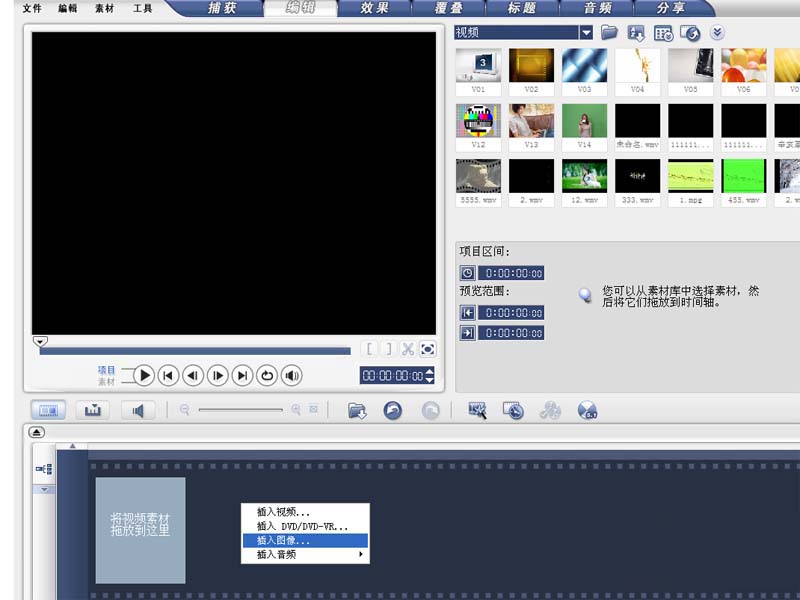Enlarge the preview window

tap(428, 349)
